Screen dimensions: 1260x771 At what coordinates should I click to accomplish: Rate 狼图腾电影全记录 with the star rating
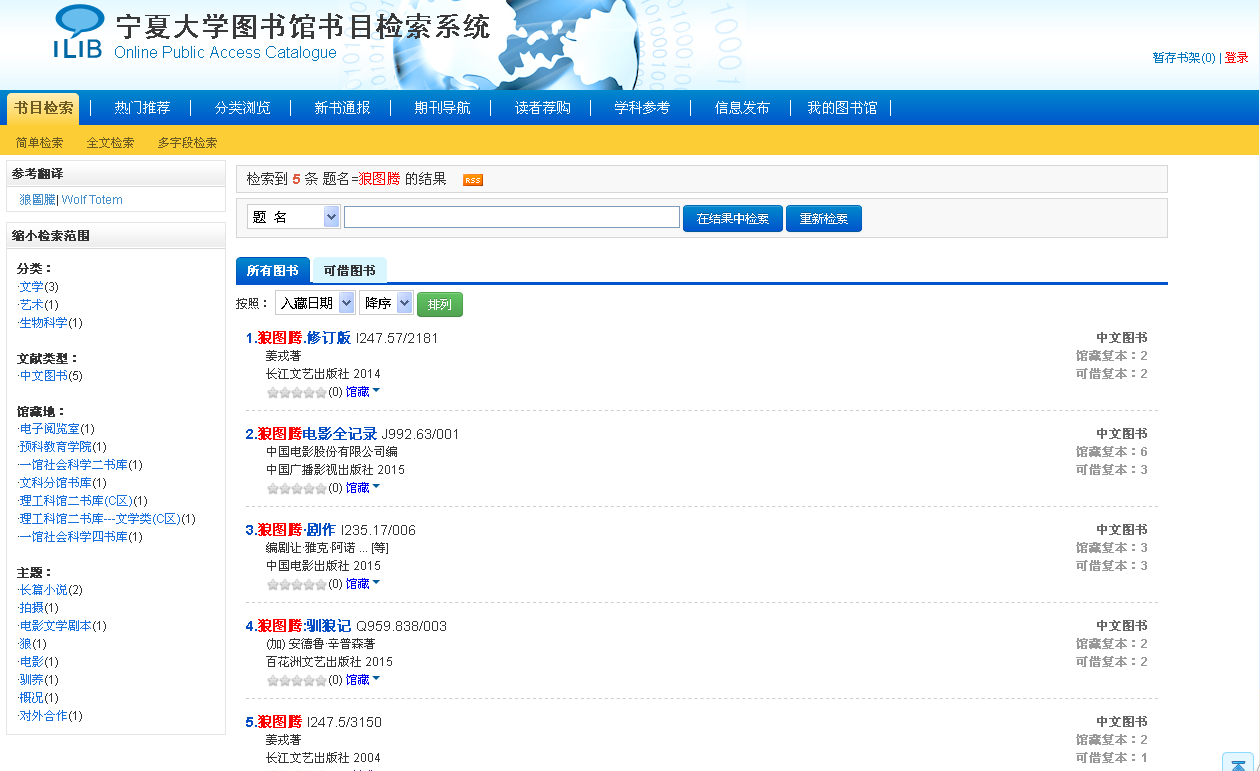click(296, 488)
